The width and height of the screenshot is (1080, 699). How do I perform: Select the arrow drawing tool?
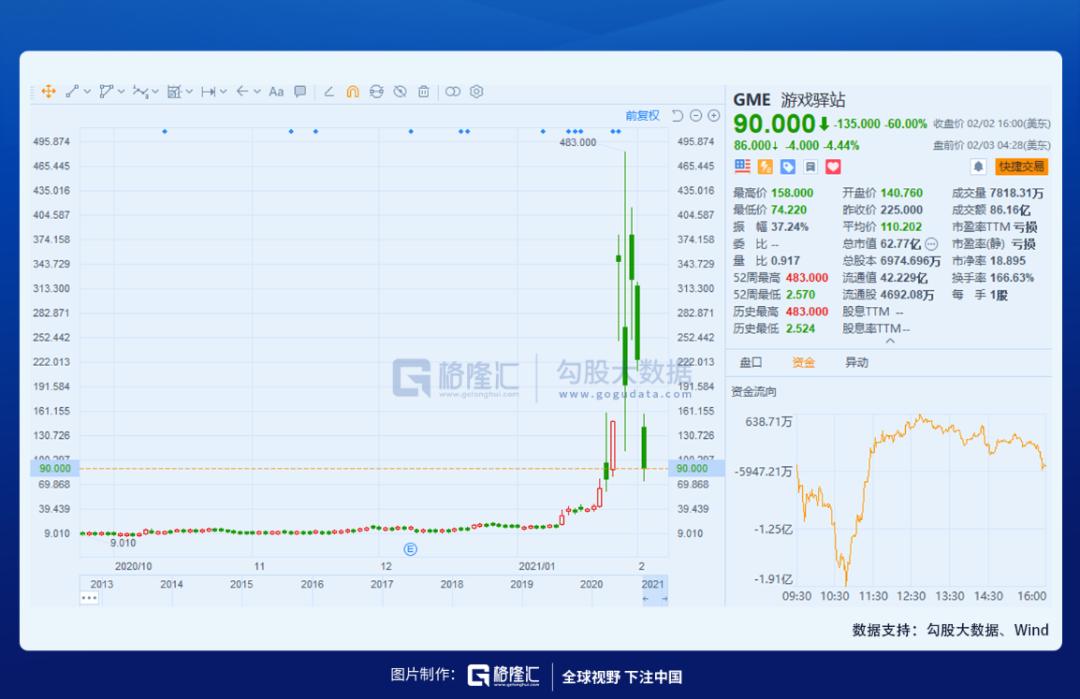242,92
